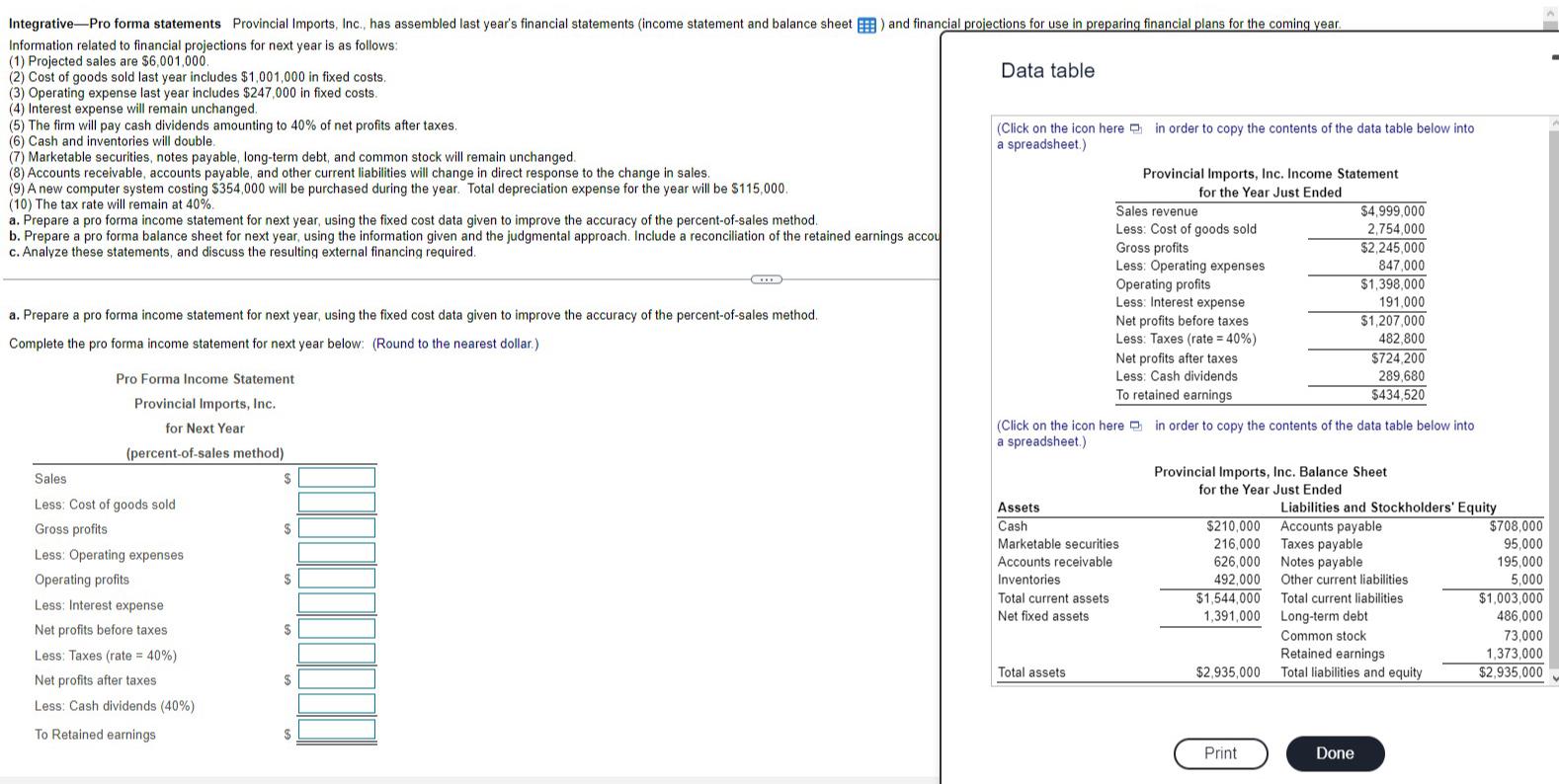This screenshot has width=1559, height=784.
Task: Click the 'Round to the nearest dollar' note
Action: (455, 344)
